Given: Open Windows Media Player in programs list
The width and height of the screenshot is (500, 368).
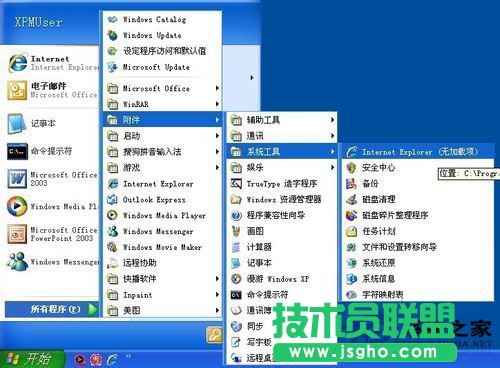Looking at the screenshot, I should [162, 215].
